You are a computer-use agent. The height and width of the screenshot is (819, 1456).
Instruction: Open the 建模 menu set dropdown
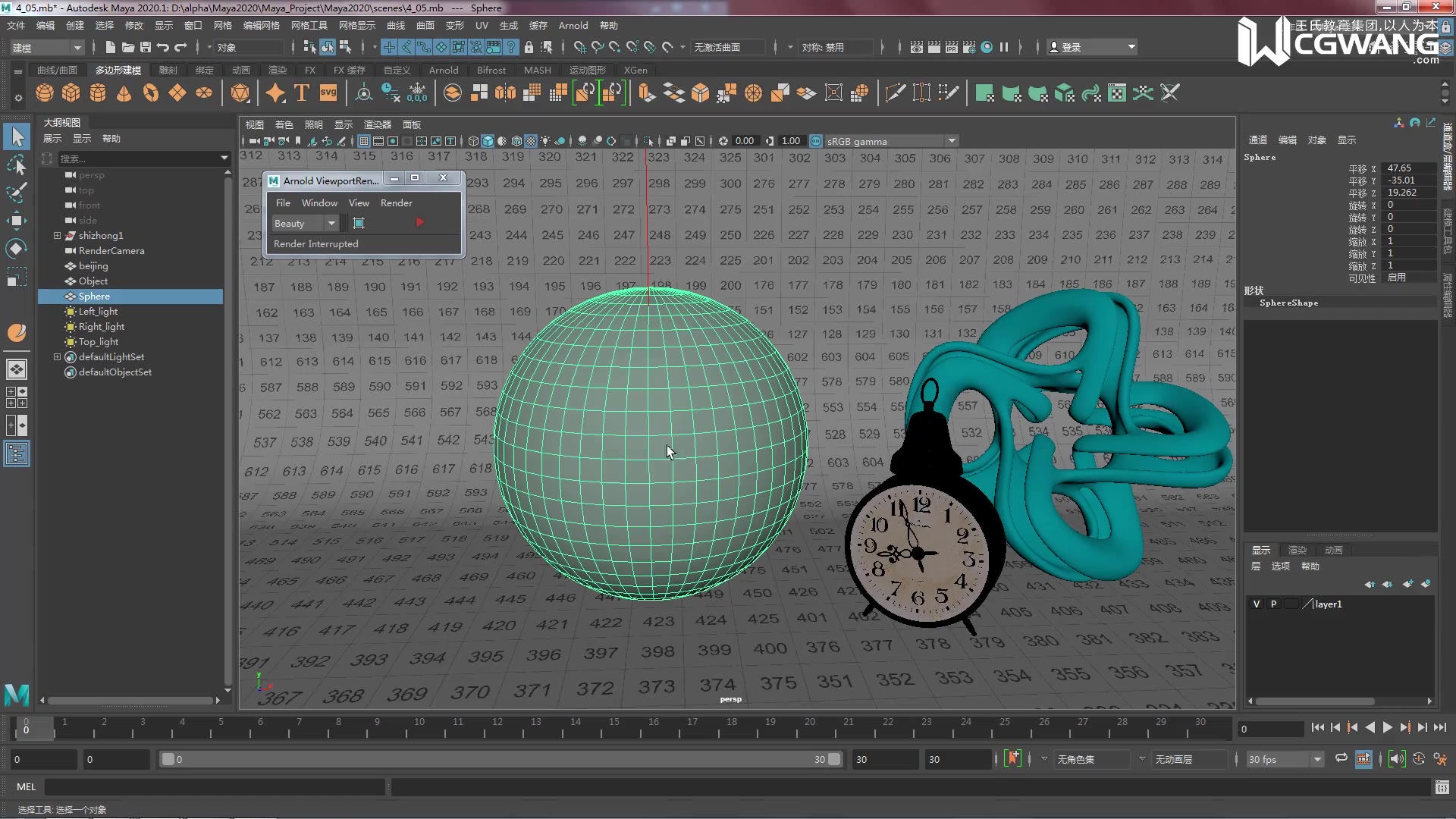click(47, 47)
